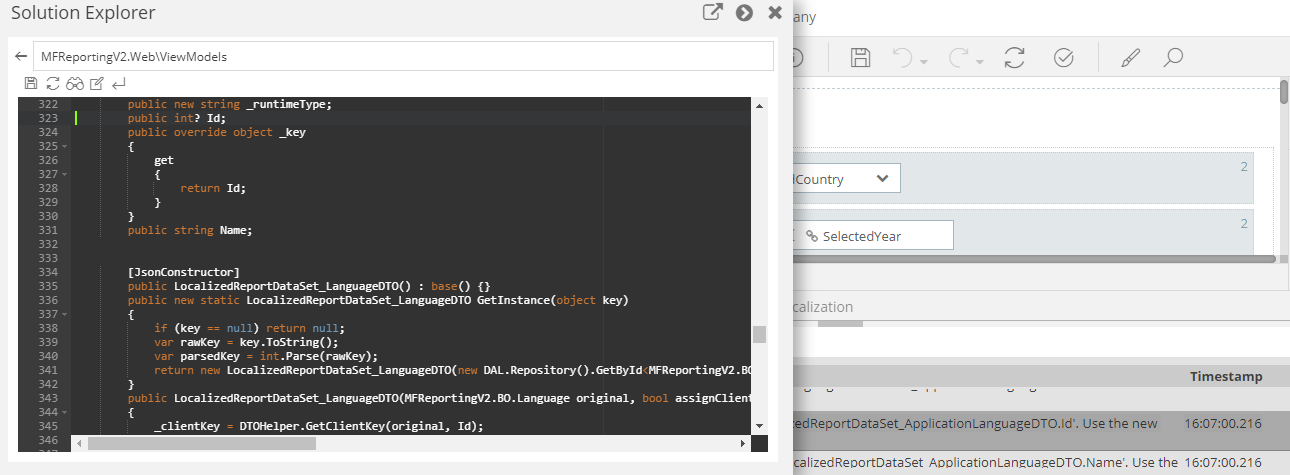Close the Solution Explorer panel
This screenshot has width=1290, height=475.
775,13
